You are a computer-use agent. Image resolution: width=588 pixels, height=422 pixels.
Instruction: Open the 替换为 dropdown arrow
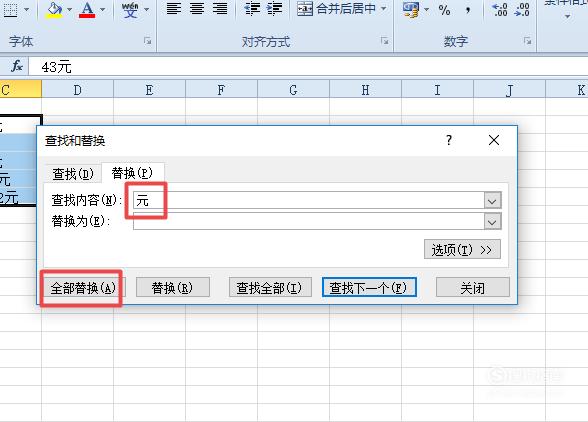click(x=492, y=222)
